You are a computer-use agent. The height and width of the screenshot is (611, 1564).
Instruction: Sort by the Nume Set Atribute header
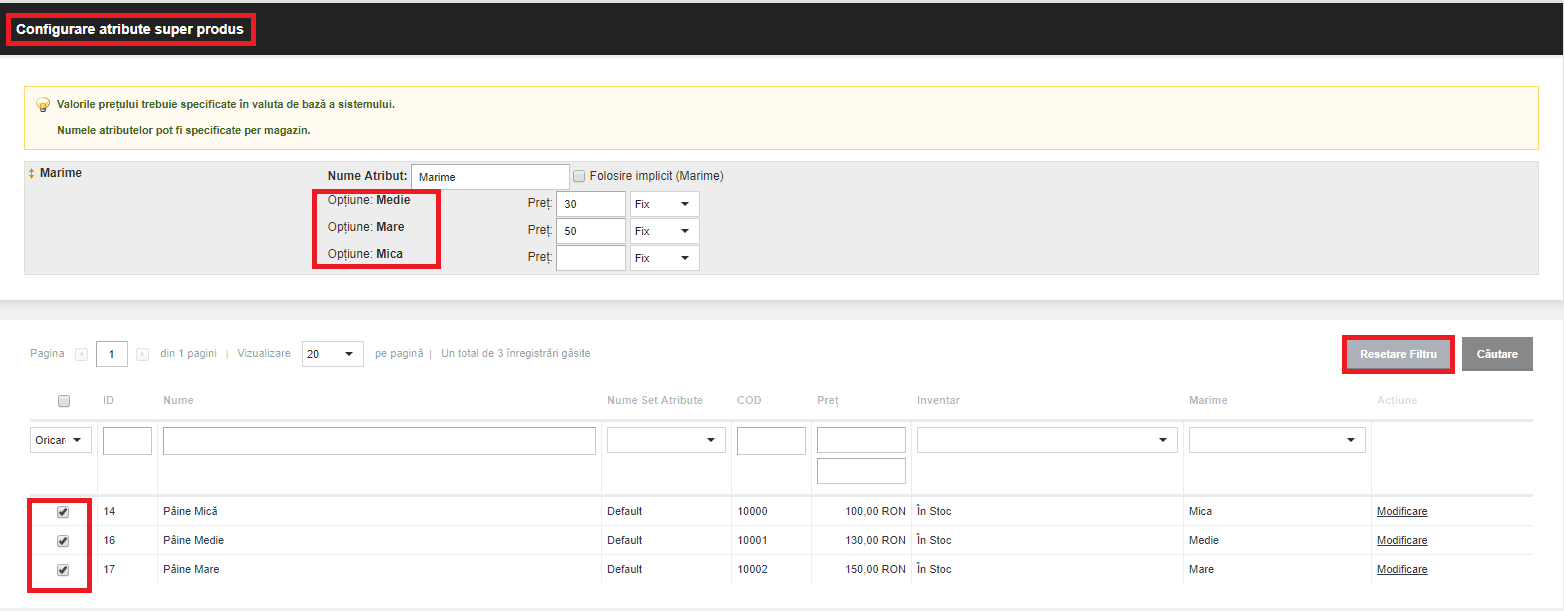pyautogui.click(x=655, y=401)
